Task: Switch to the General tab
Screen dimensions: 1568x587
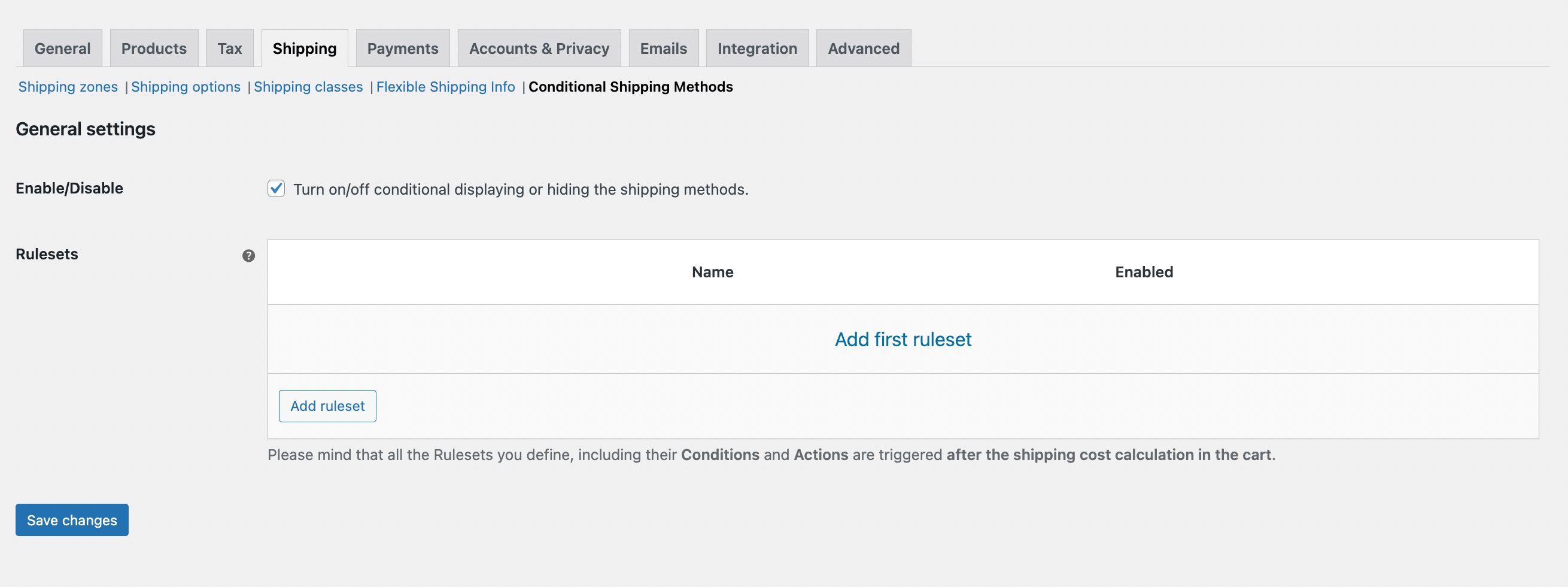Action: (x=62, y=48)
